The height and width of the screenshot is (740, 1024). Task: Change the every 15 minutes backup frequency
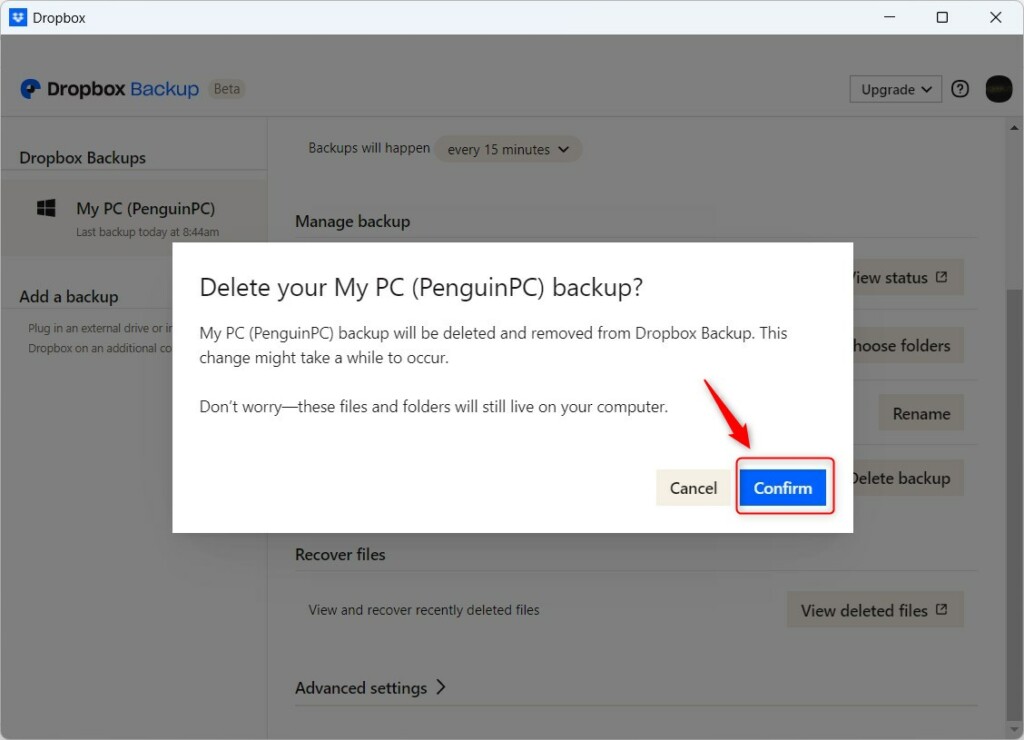pyautogui.click(x=507, y=150)
